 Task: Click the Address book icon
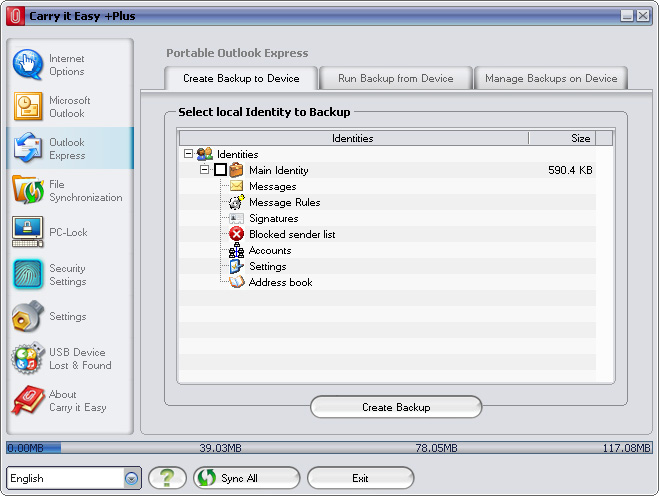(236, 282)
